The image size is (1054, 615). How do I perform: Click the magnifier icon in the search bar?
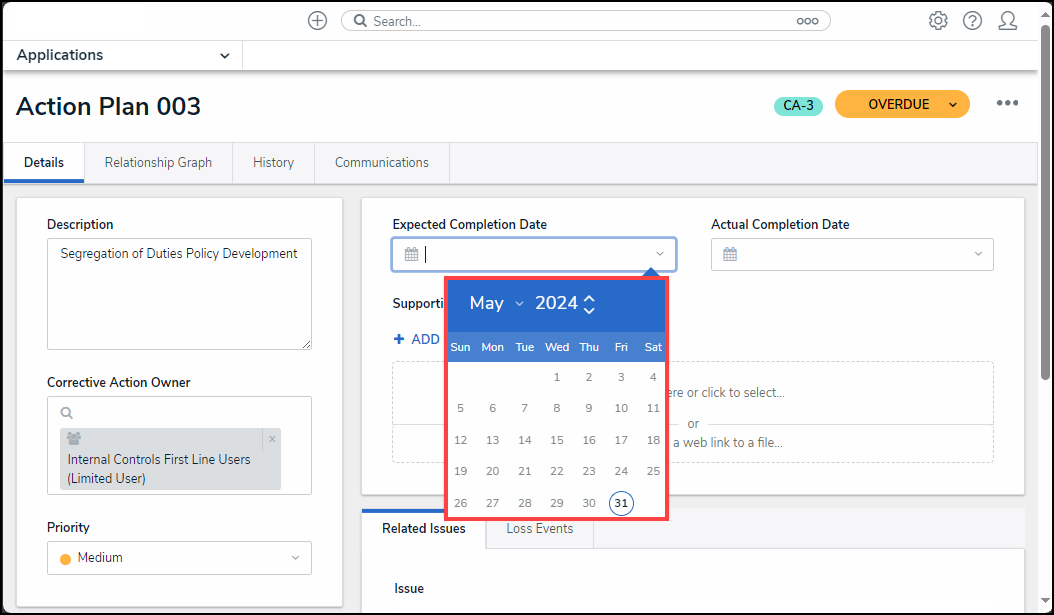tap(360, 21)
